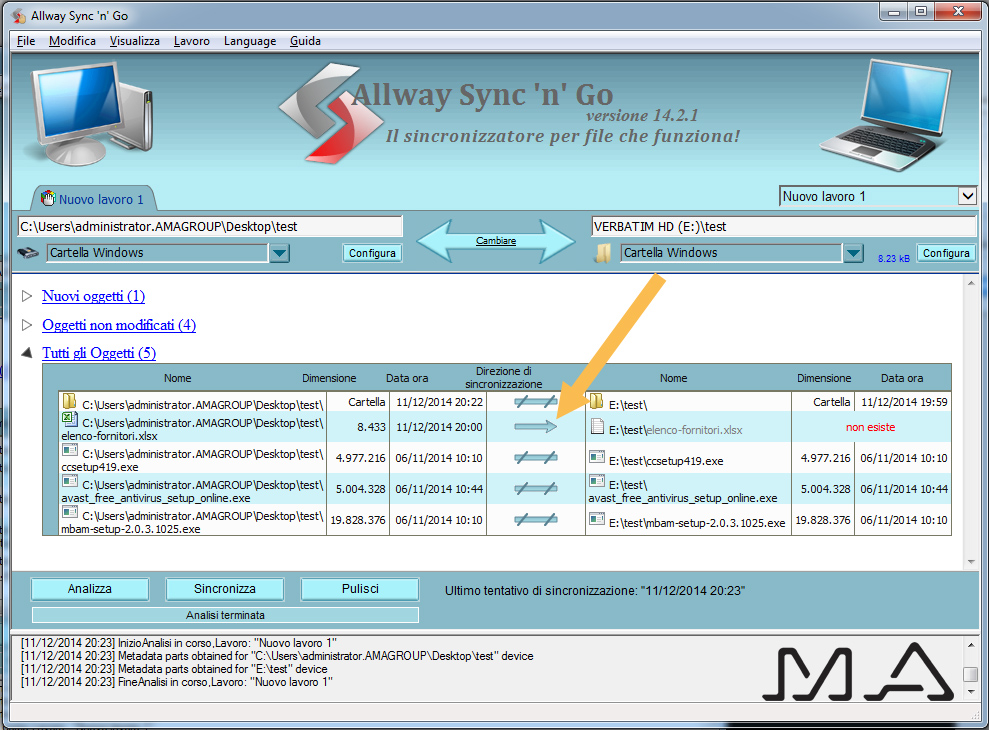This screenshot has height=730, width=989.
Task: Open the Oggetti non modificati (4) link
Action: (119, 325)
